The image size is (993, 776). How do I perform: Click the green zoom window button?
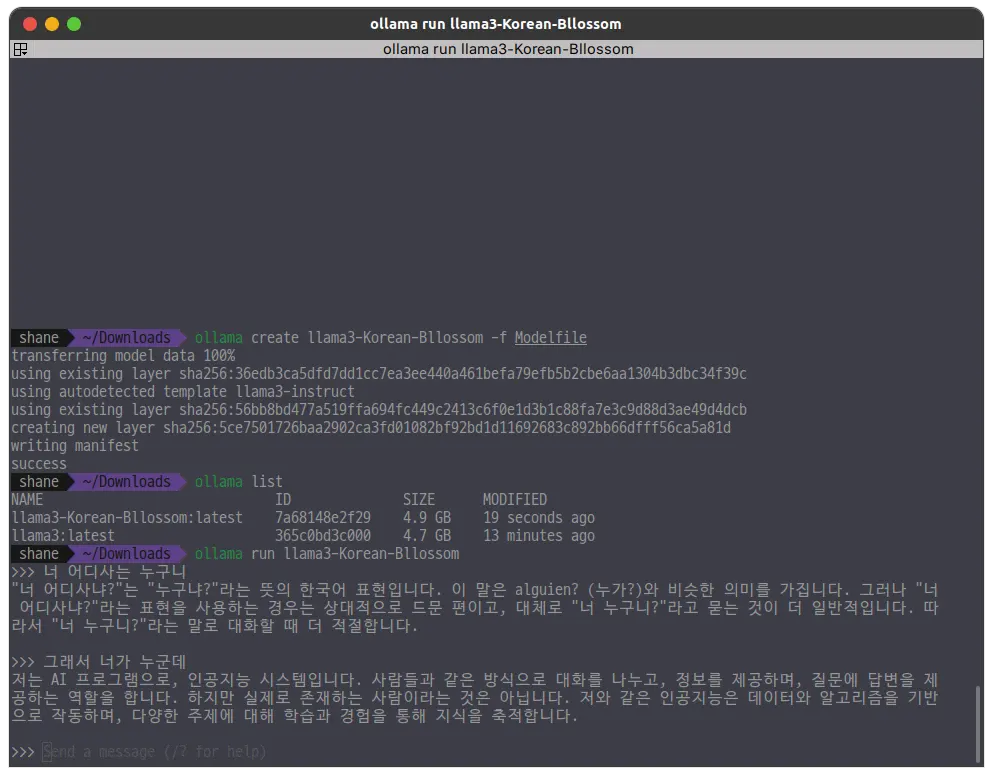click(74, 24)
